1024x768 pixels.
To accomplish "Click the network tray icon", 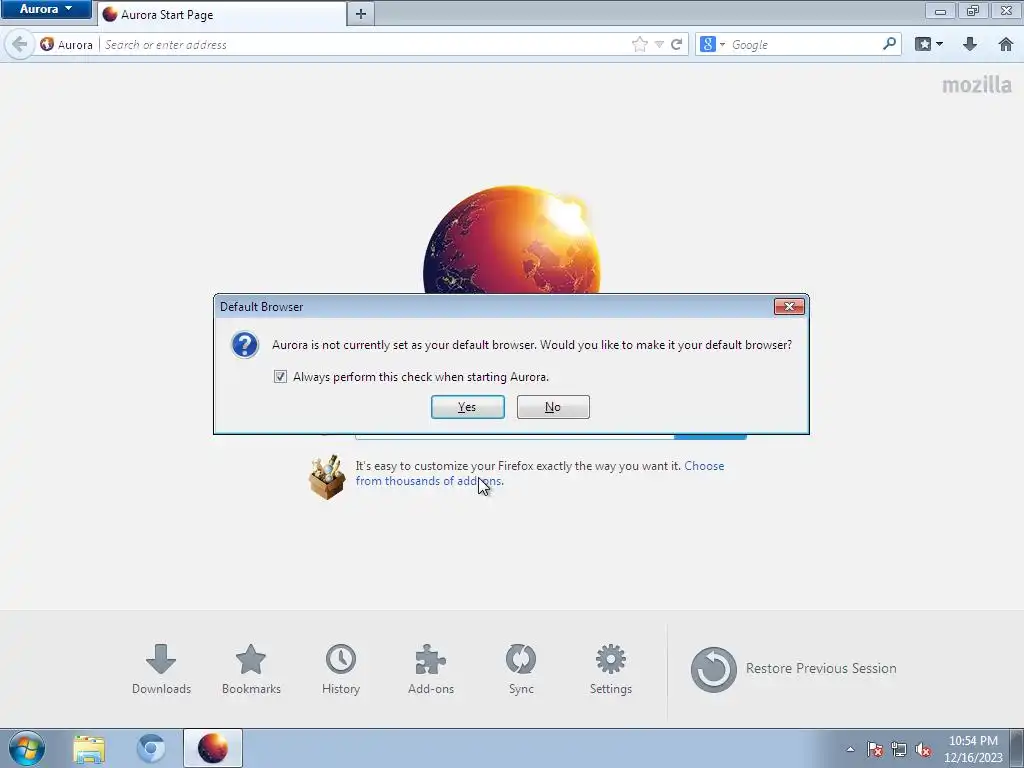I will pos(899,750).
